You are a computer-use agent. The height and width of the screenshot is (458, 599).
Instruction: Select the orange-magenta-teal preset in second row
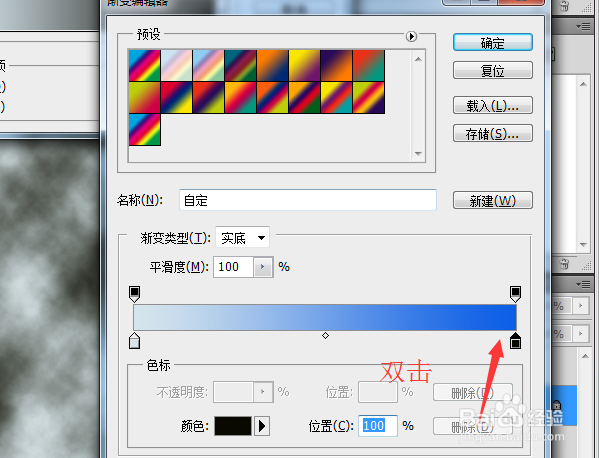pyautogui.click(x=241, y=97)
